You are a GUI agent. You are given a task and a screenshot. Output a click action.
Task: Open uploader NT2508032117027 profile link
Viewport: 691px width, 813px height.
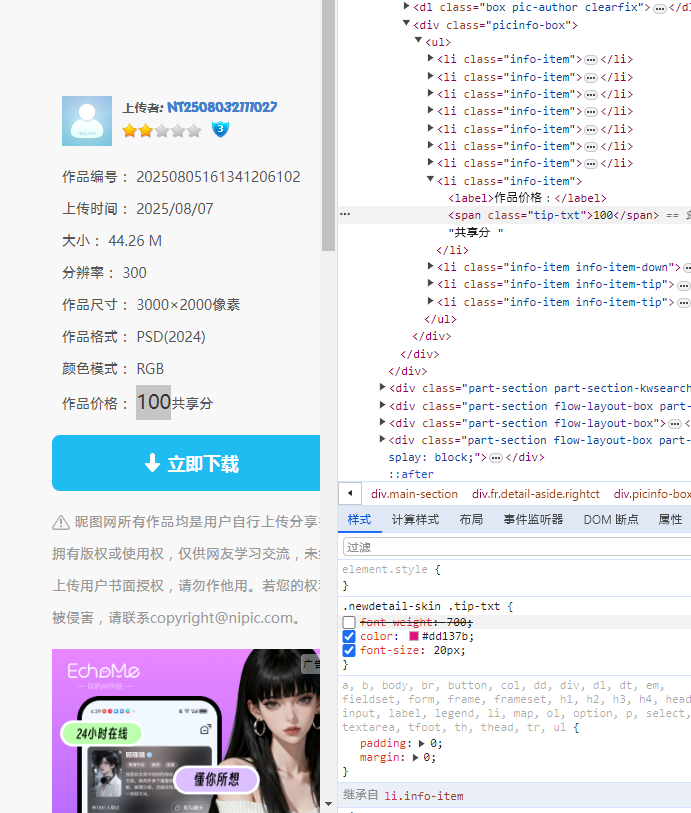click(222, 107)
